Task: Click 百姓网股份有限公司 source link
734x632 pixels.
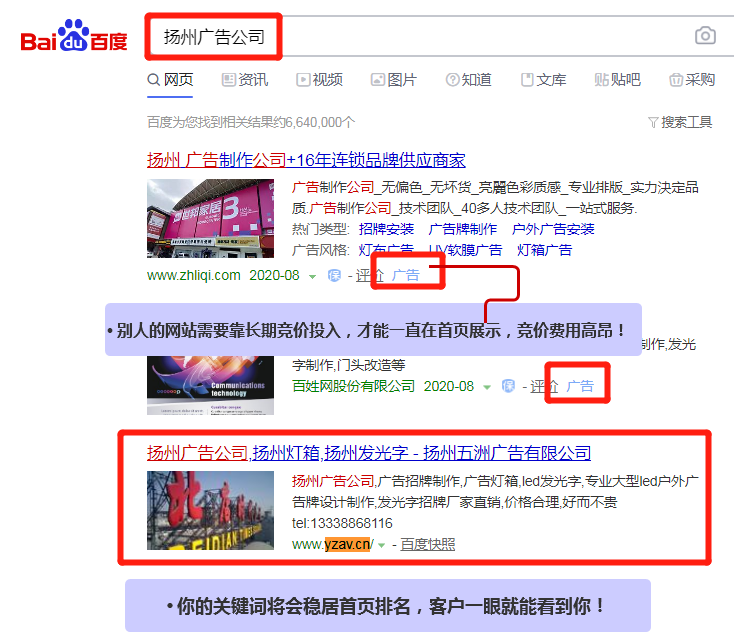Action: (x=353, y=386)
